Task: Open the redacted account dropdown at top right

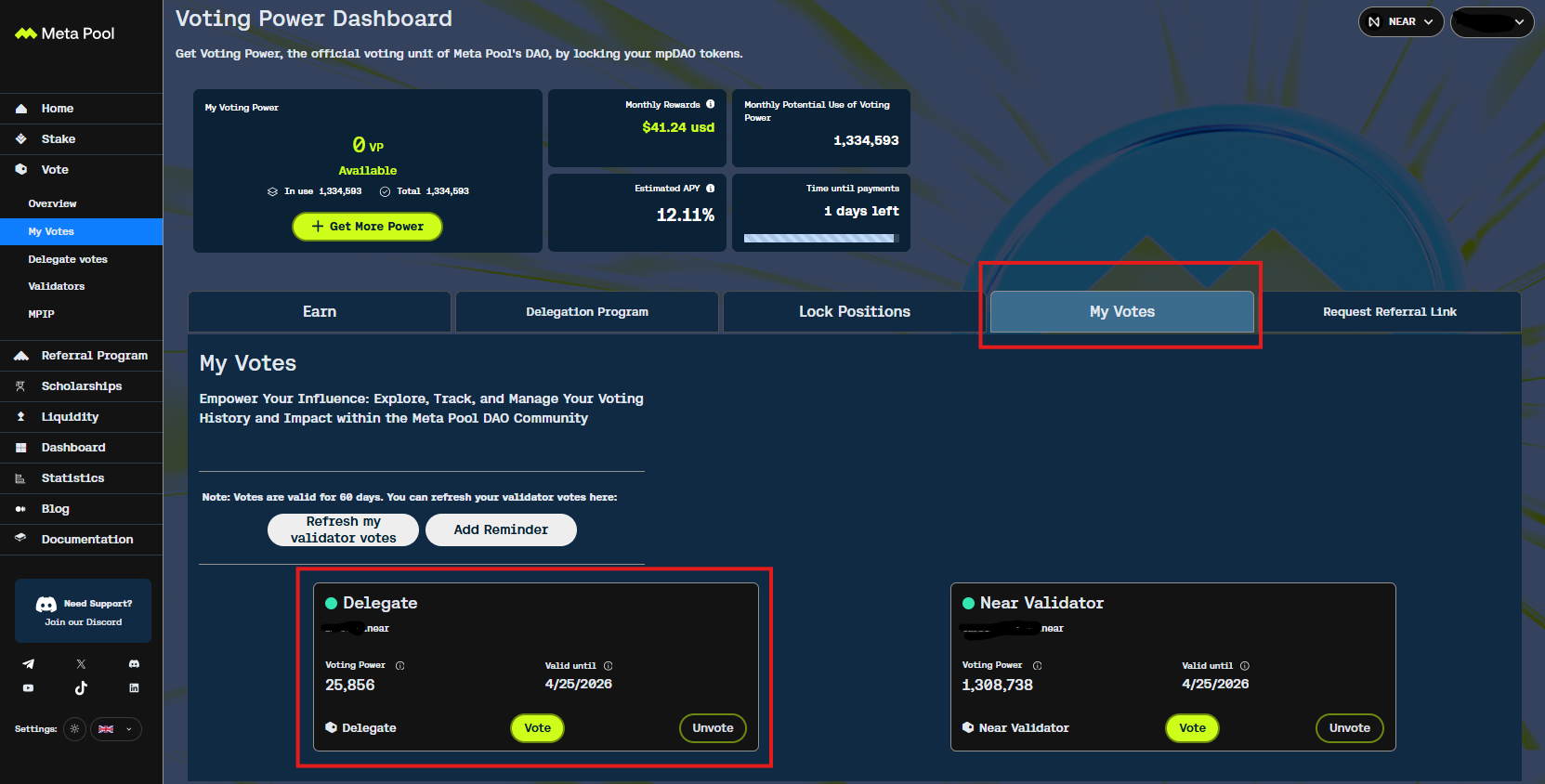Action: (x=1491, y=21)
